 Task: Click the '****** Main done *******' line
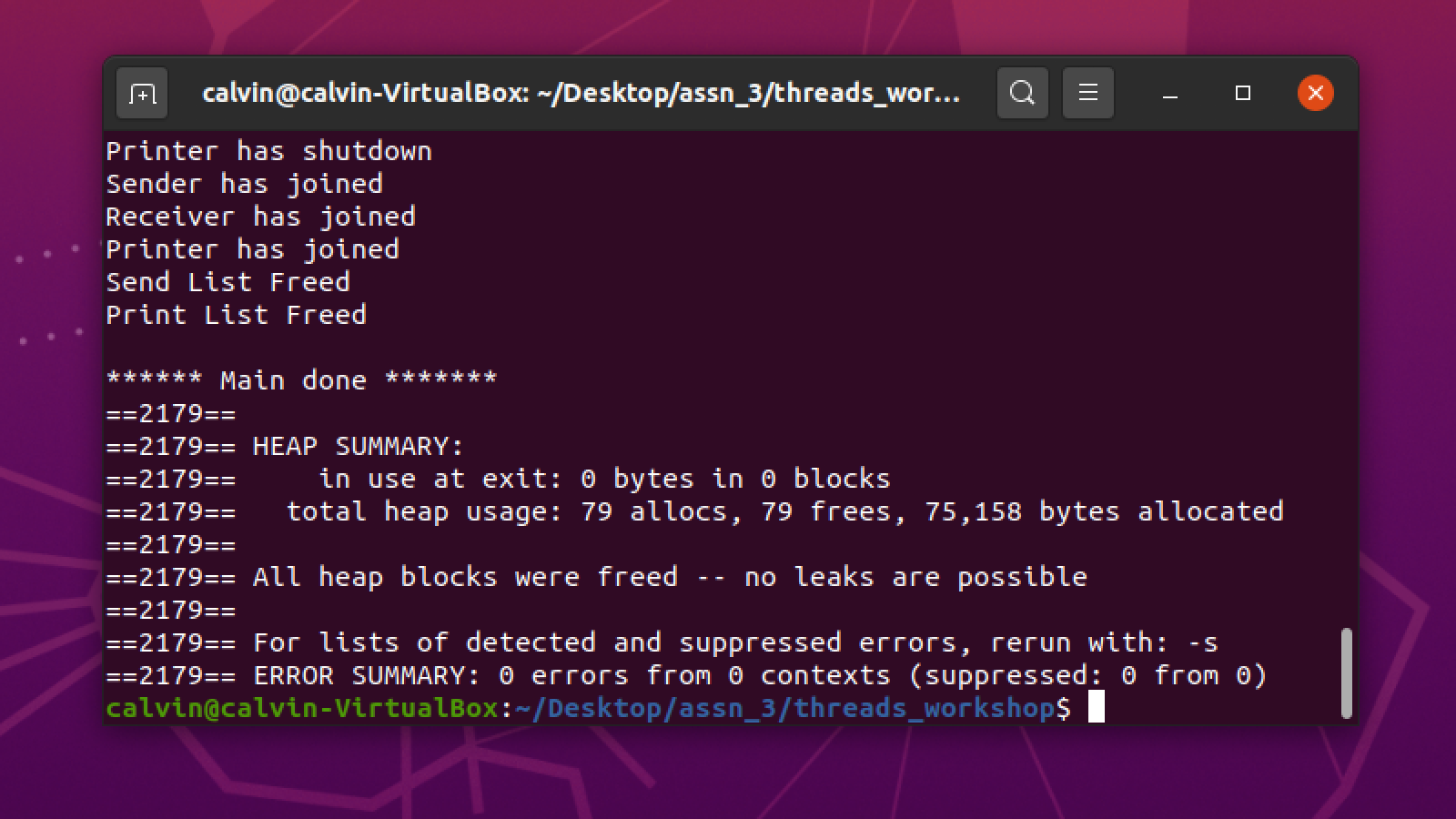point(301,380)
